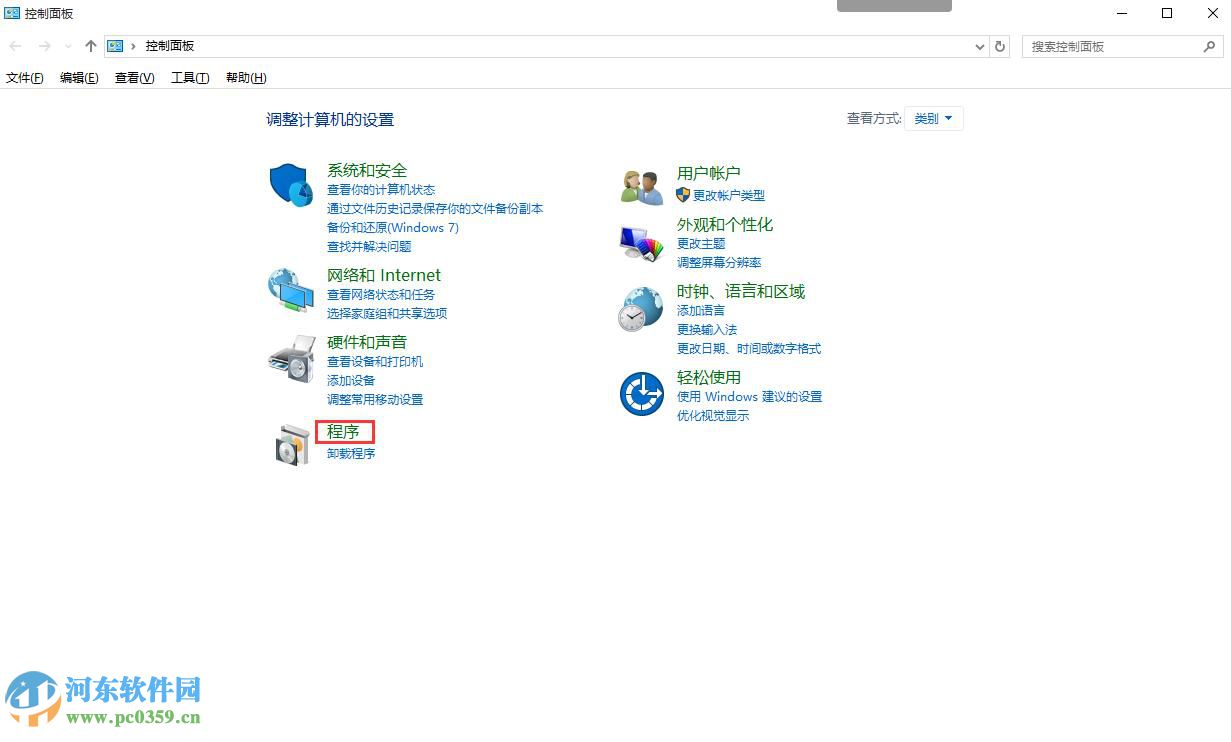Click the 卸载程序 link
Screen dimensions: 1231x742
pyautogui.click(x=350, y=453)
